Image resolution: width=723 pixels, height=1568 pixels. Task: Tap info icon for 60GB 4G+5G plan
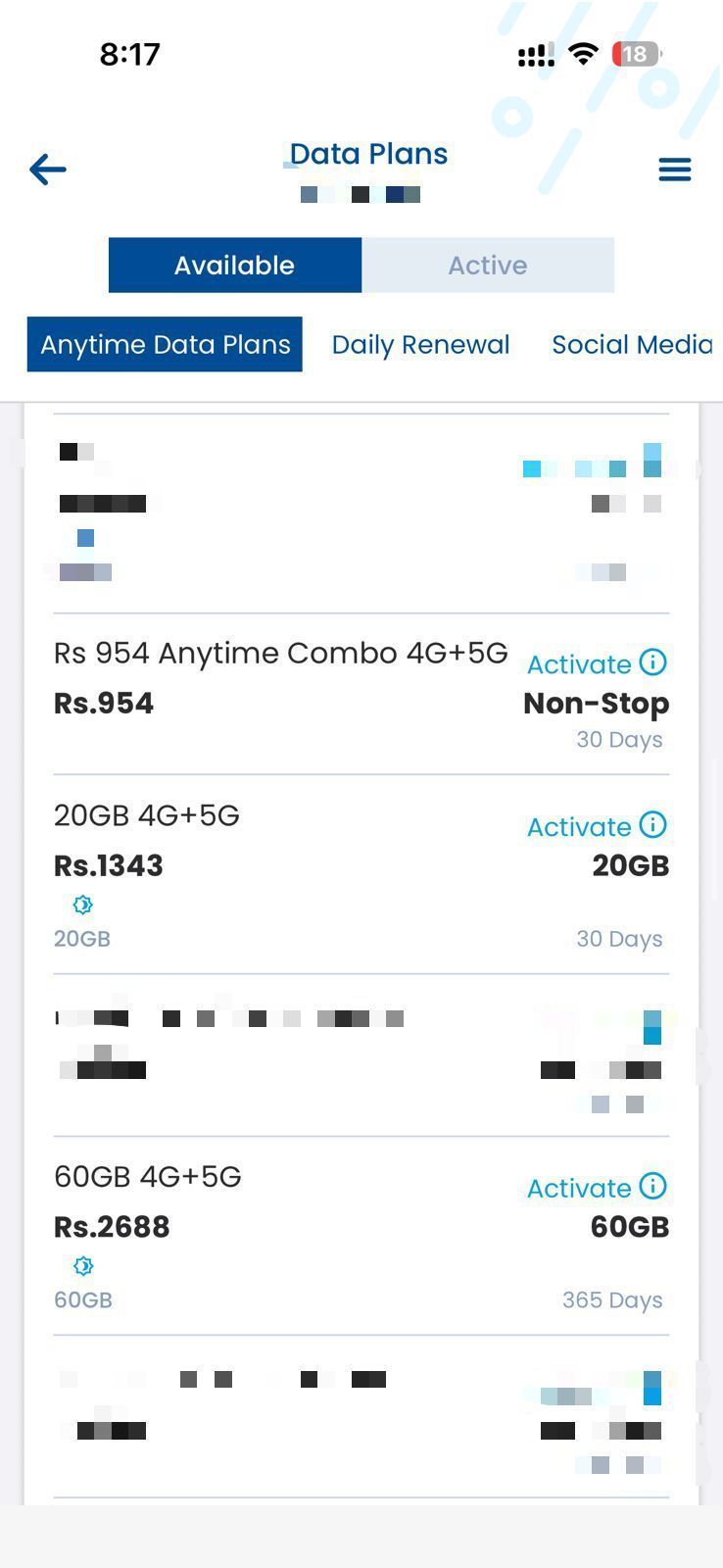(652, 1186)
